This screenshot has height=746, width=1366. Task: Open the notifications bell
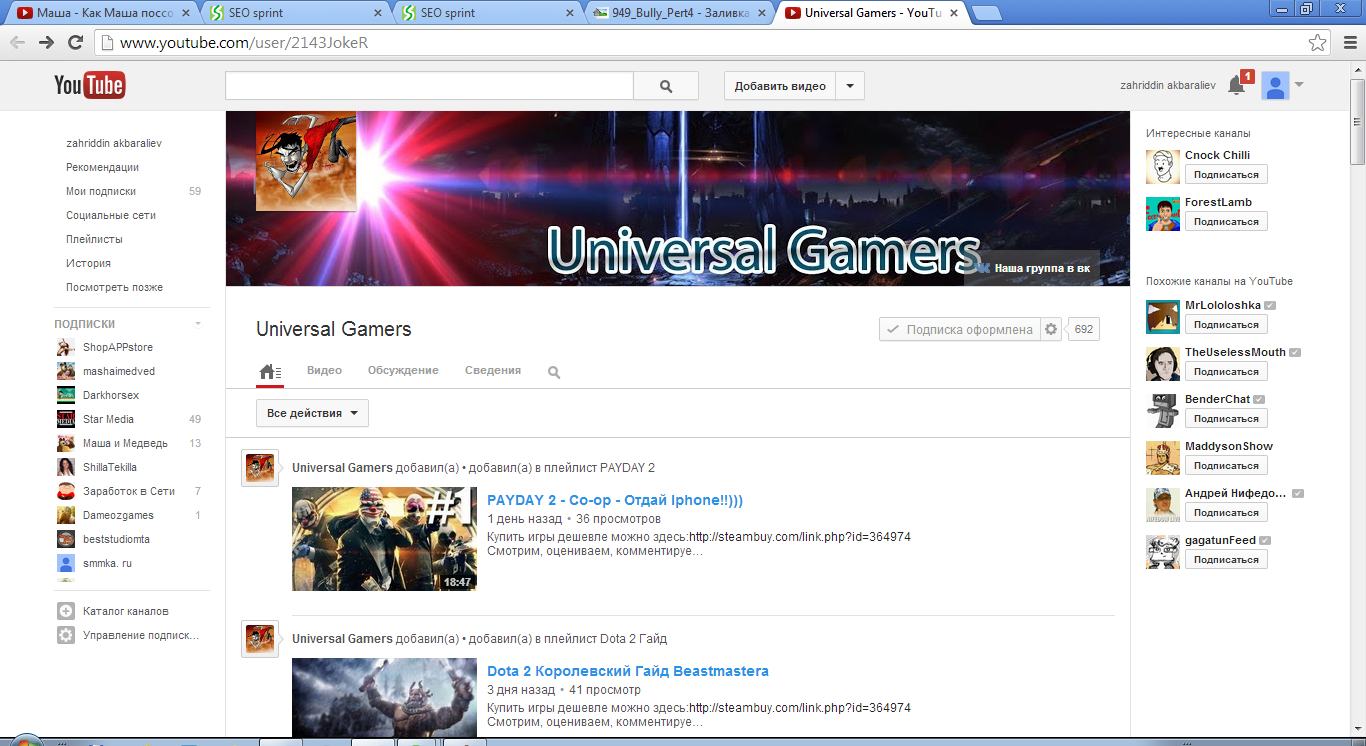tap(1237, 86)
